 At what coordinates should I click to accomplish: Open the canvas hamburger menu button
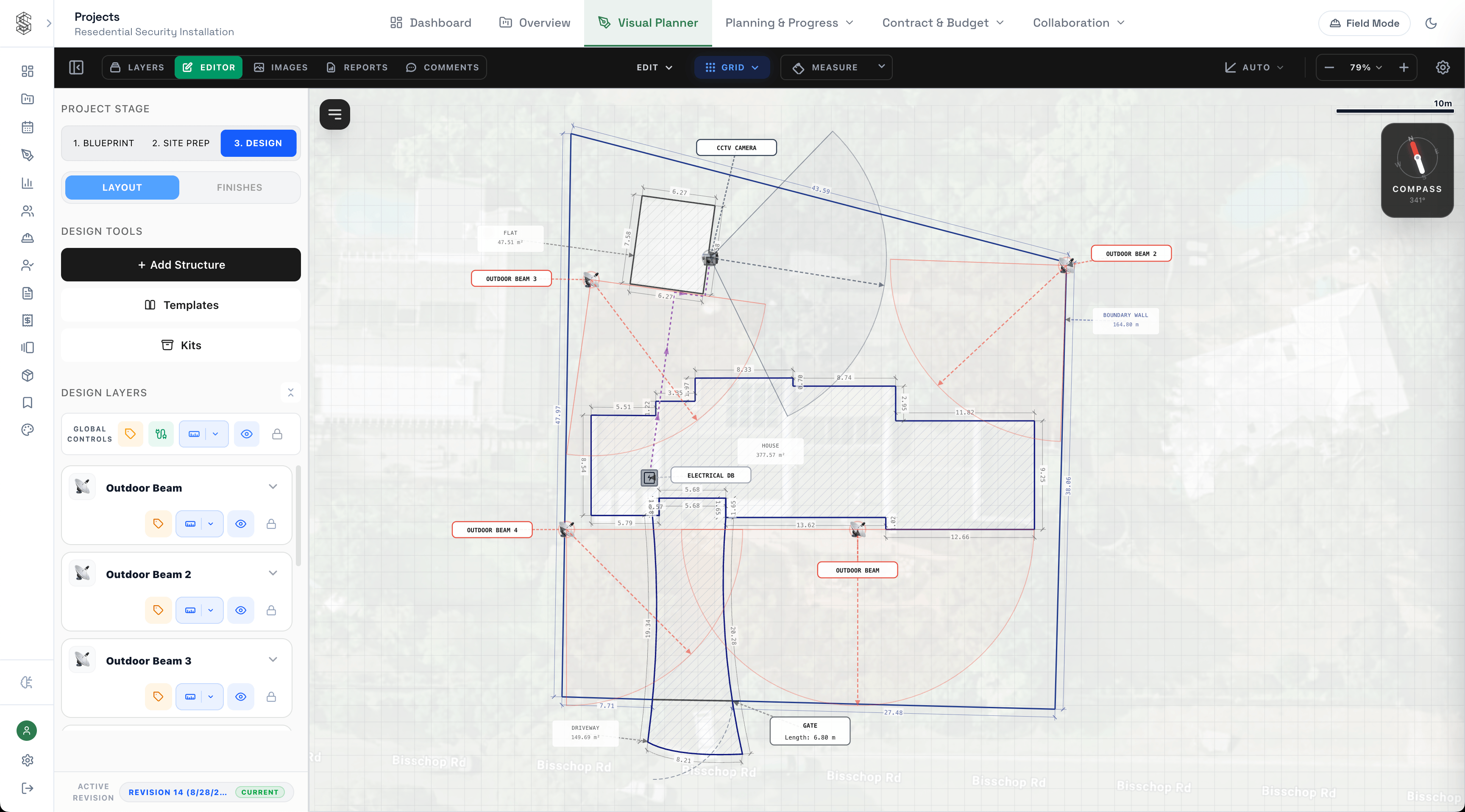(334, 114)
